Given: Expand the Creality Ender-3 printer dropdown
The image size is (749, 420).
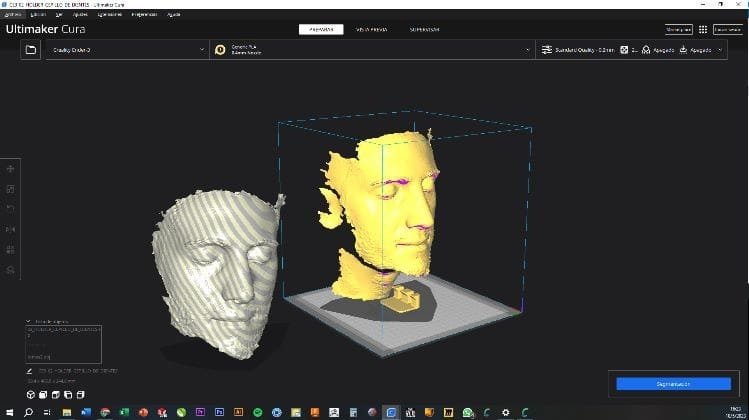Looking at the screenshot, I should click(x=128, y=50).
